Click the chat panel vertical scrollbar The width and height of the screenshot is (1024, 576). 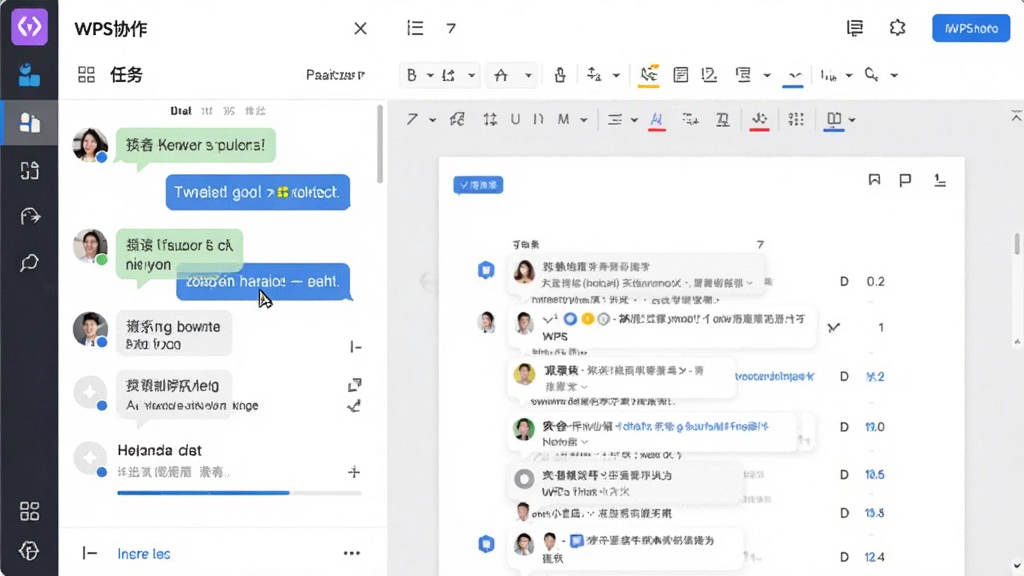[380, 144]
